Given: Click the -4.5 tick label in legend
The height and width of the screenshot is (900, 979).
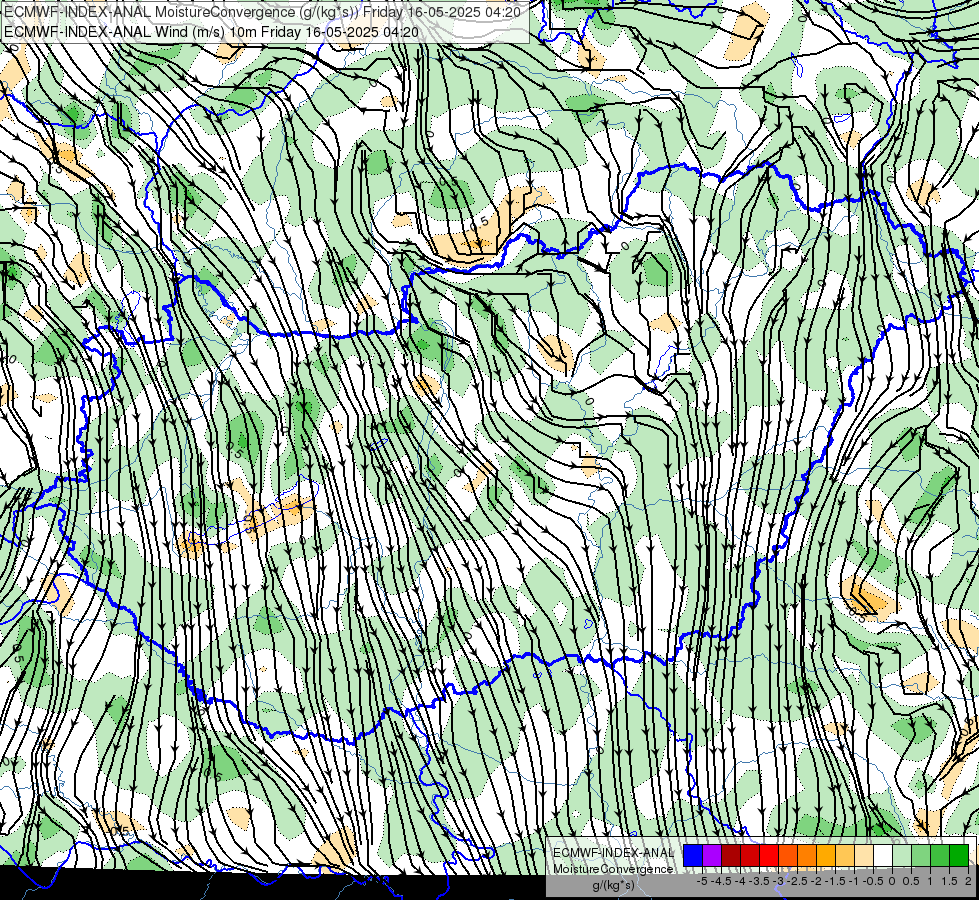Looking at the screenshot, I should pyautogui.click(x=721, y=881).
